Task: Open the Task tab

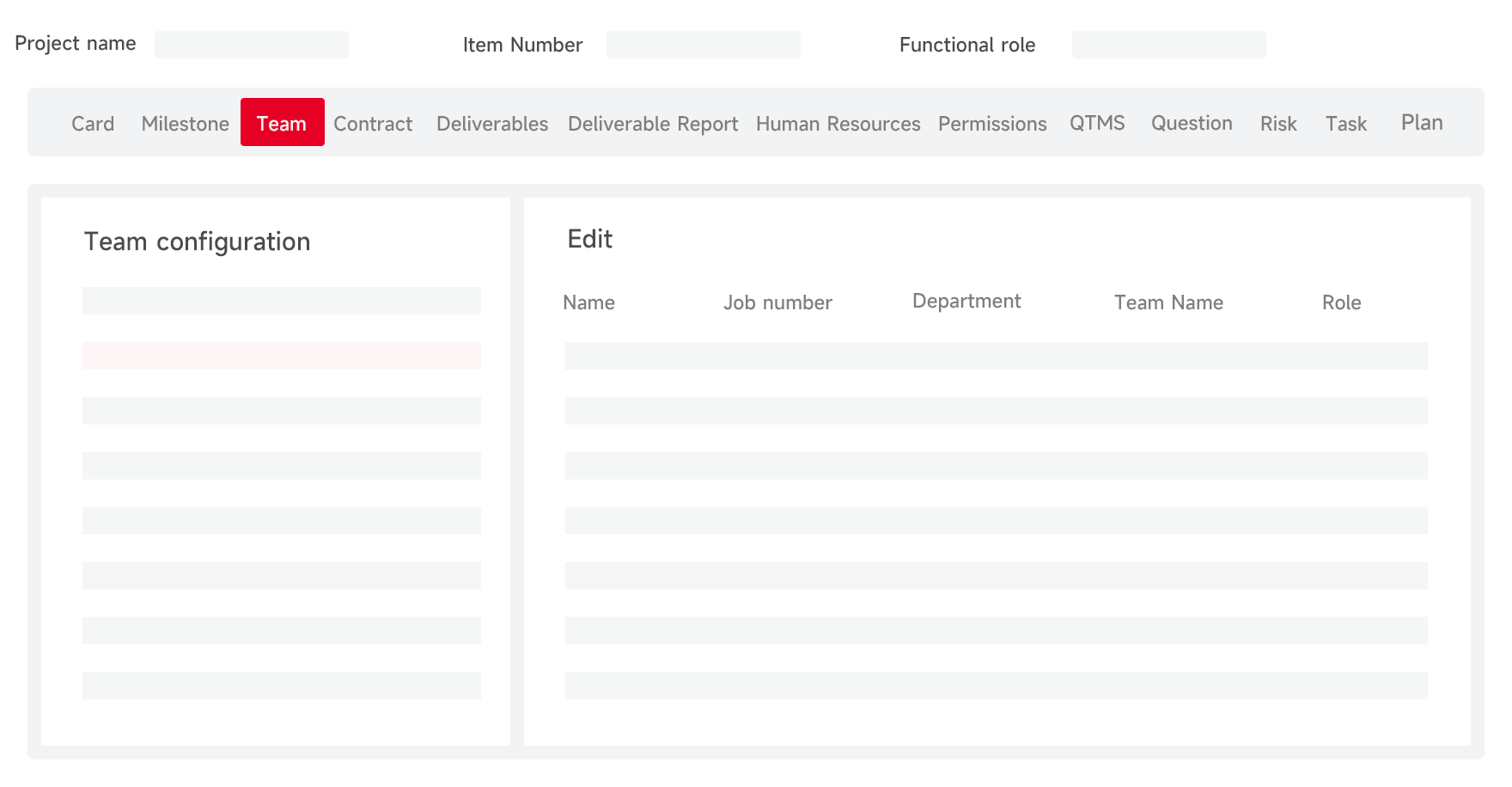Action: (1346, 124)
